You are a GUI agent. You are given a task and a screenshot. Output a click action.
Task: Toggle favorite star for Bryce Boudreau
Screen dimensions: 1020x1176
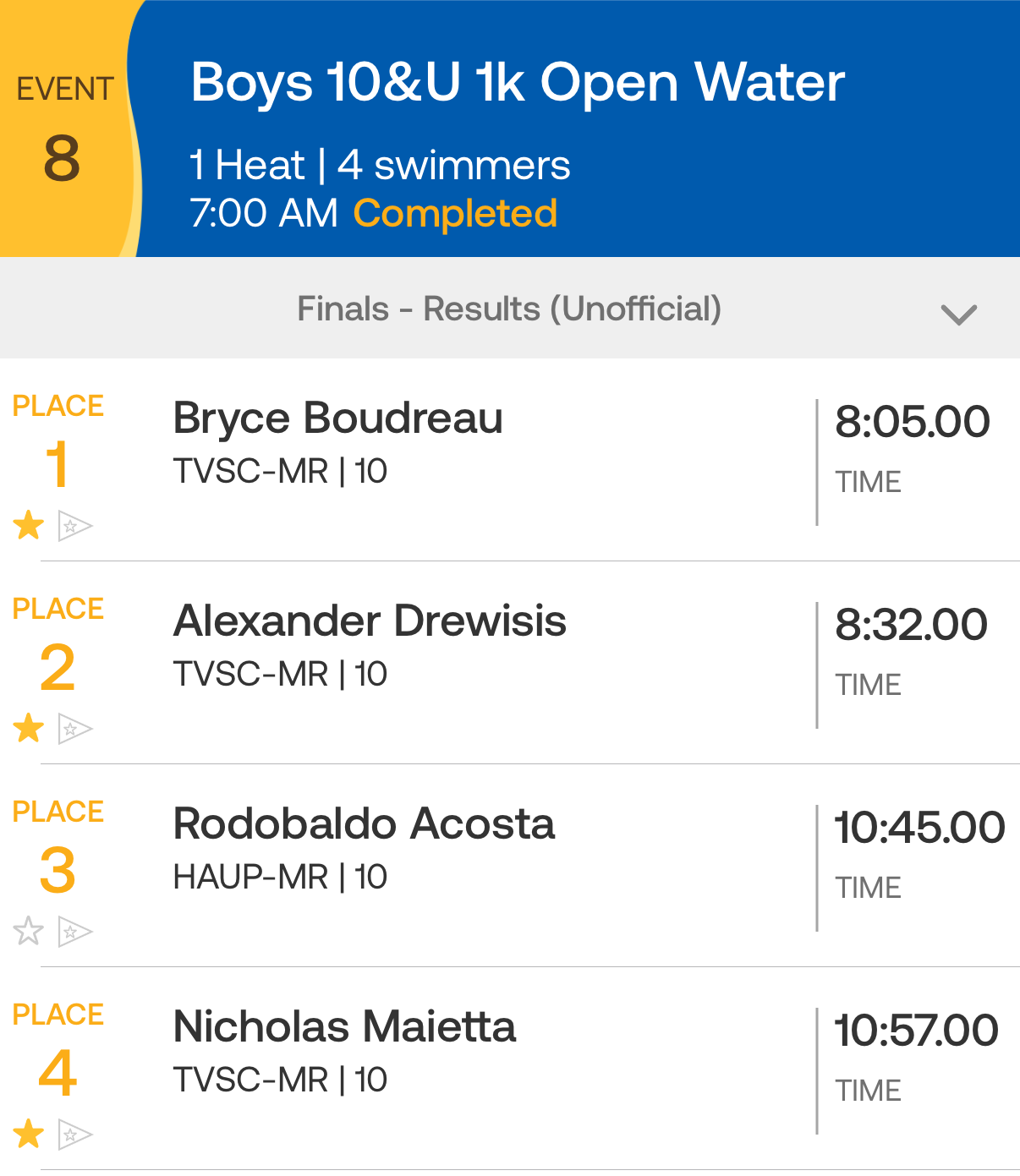coord(29,525)
